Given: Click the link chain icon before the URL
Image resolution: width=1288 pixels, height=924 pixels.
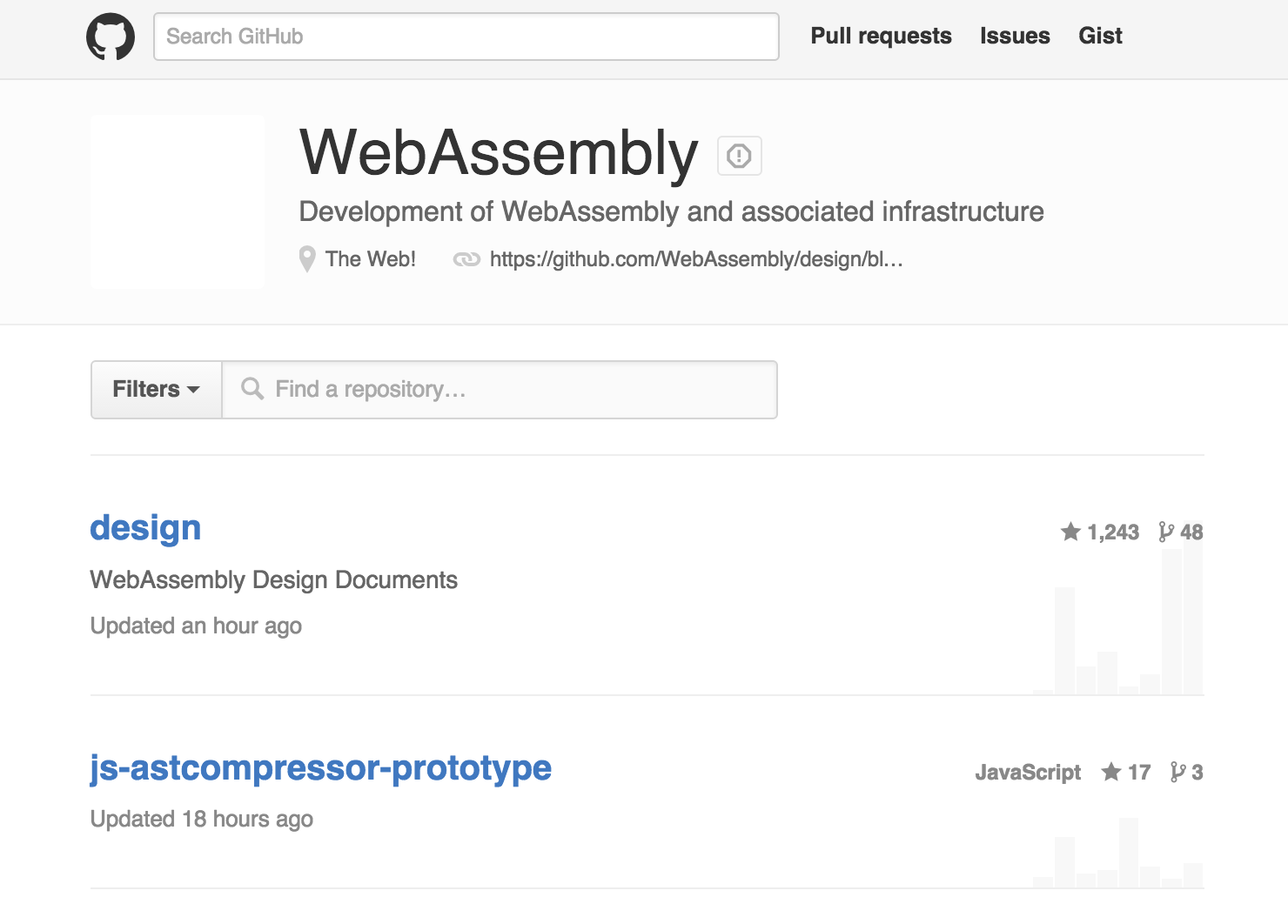Looking at the screenshot, I should (x=466, y=258).
